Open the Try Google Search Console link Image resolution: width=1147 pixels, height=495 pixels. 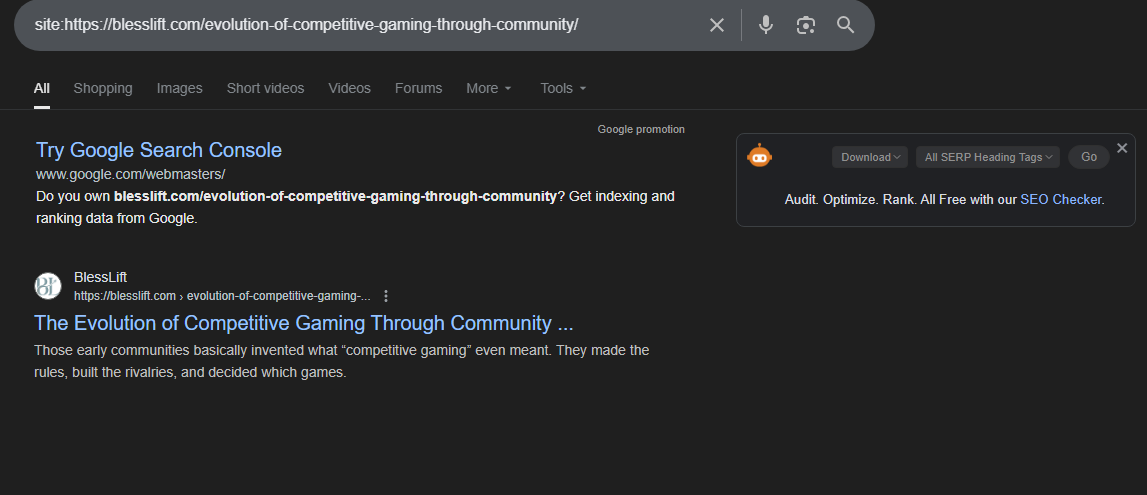click(159, 150)
